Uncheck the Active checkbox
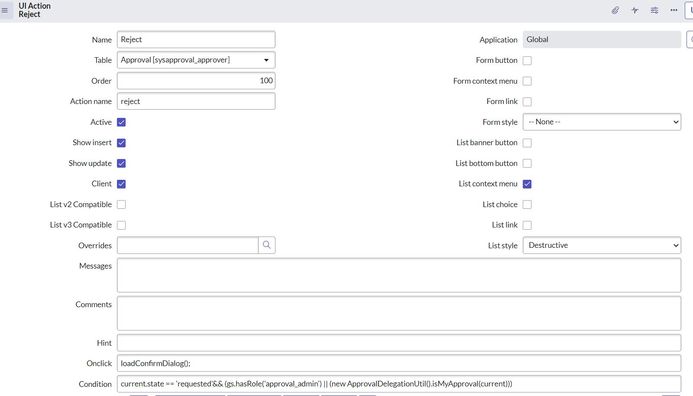This screenshot has width=693, height=396. point(122,122)
